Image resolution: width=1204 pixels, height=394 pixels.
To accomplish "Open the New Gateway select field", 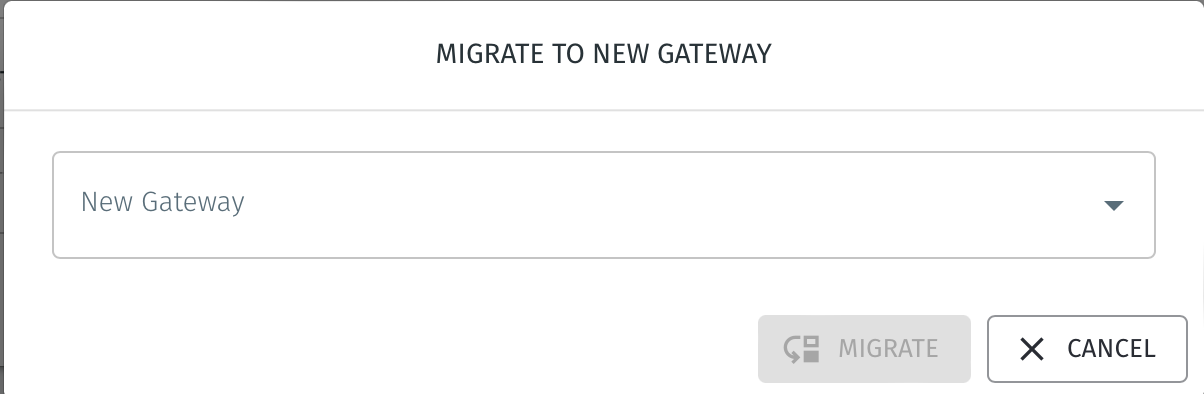I will click(x=604, y=205).
